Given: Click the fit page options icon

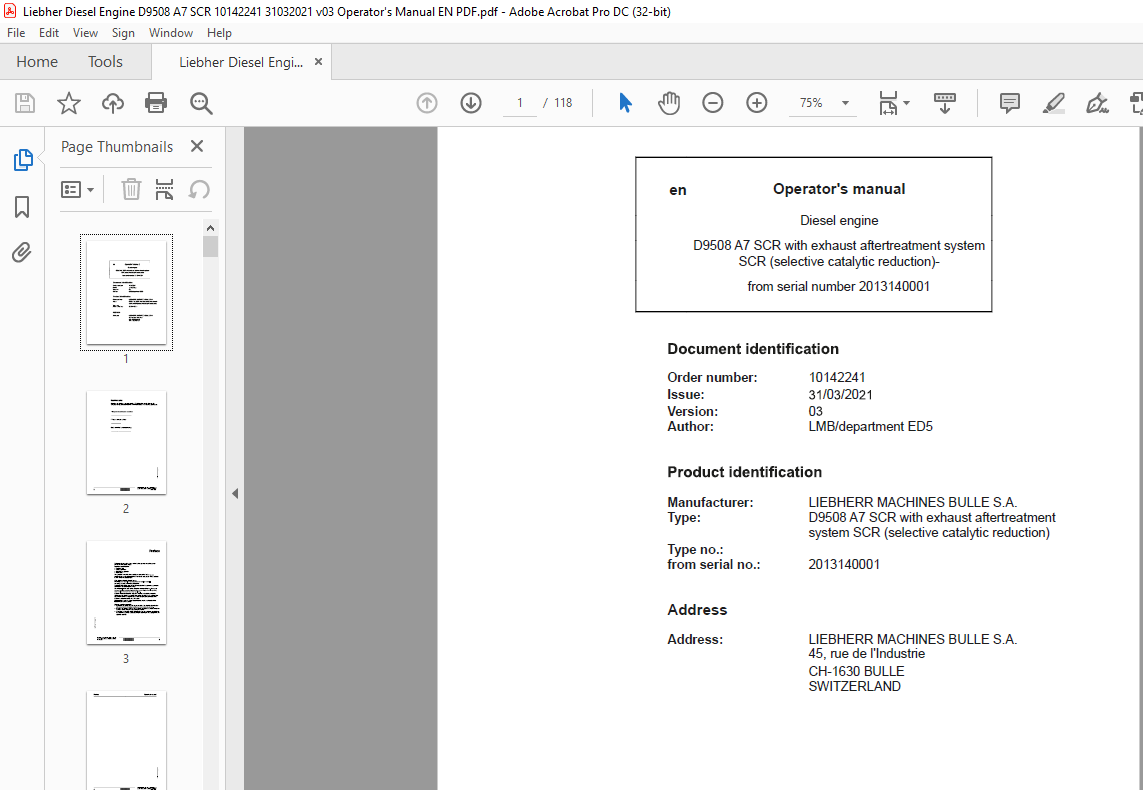Looking at the screenshot, I should (x=888, y=103).
